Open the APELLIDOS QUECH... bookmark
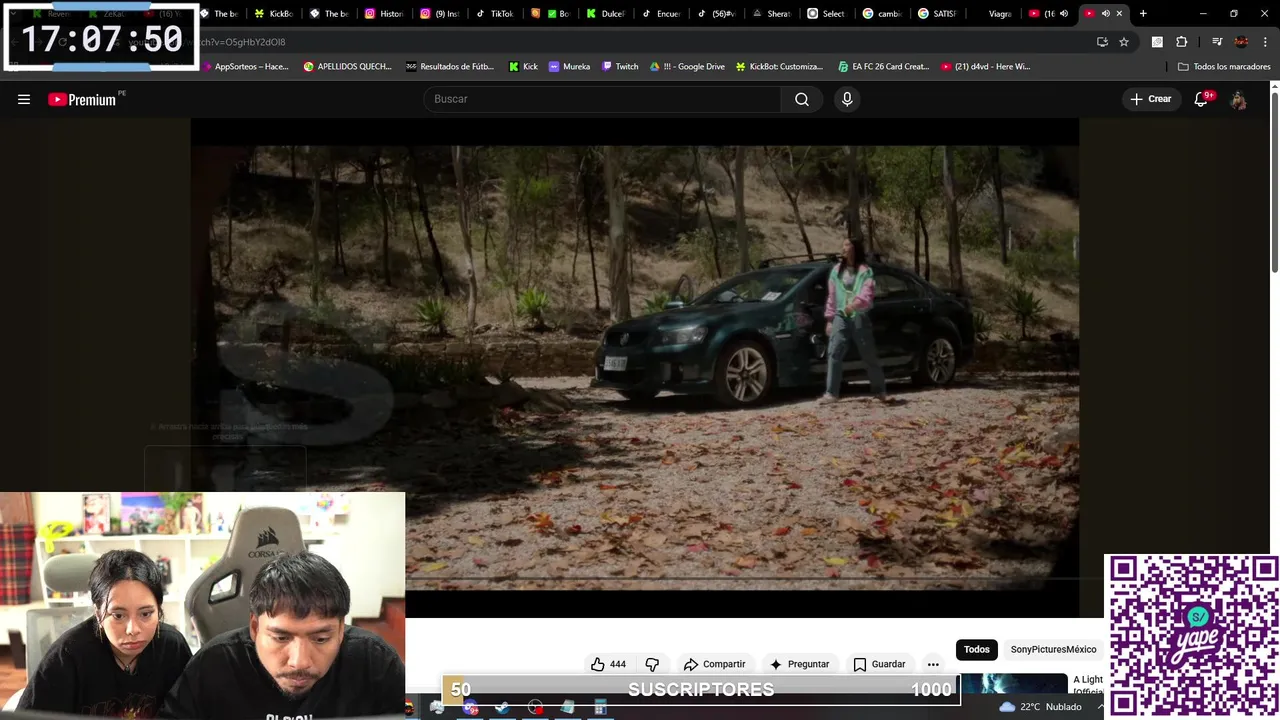1280x720 pixels. tap(347, 67)
